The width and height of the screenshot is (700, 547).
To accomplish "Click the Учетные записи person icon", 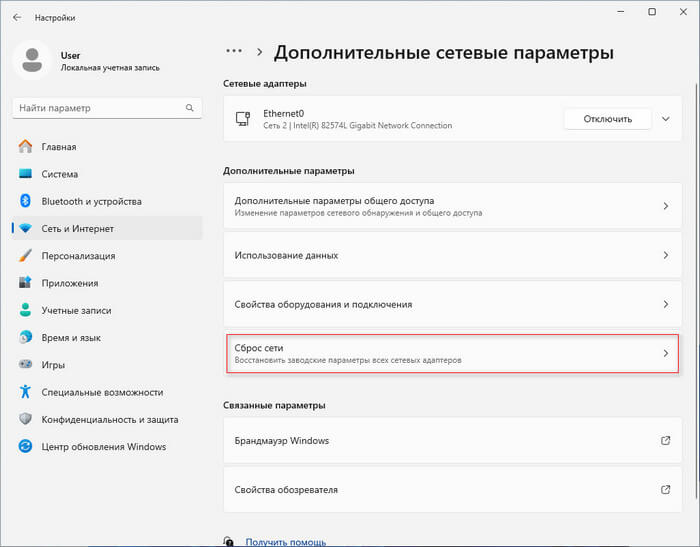I will [25, 310].
